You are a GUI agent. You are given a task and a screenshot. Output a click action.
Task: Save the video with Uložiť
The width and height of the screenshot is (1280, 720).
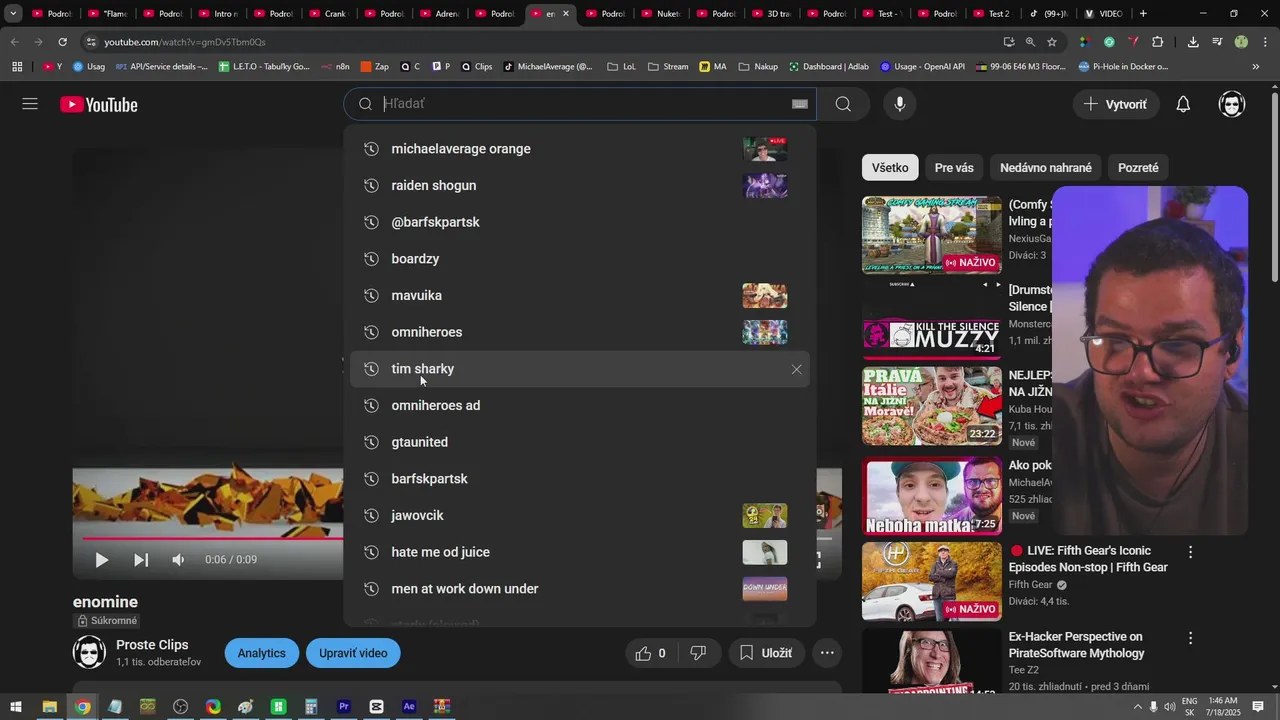[x=766, y=653]
